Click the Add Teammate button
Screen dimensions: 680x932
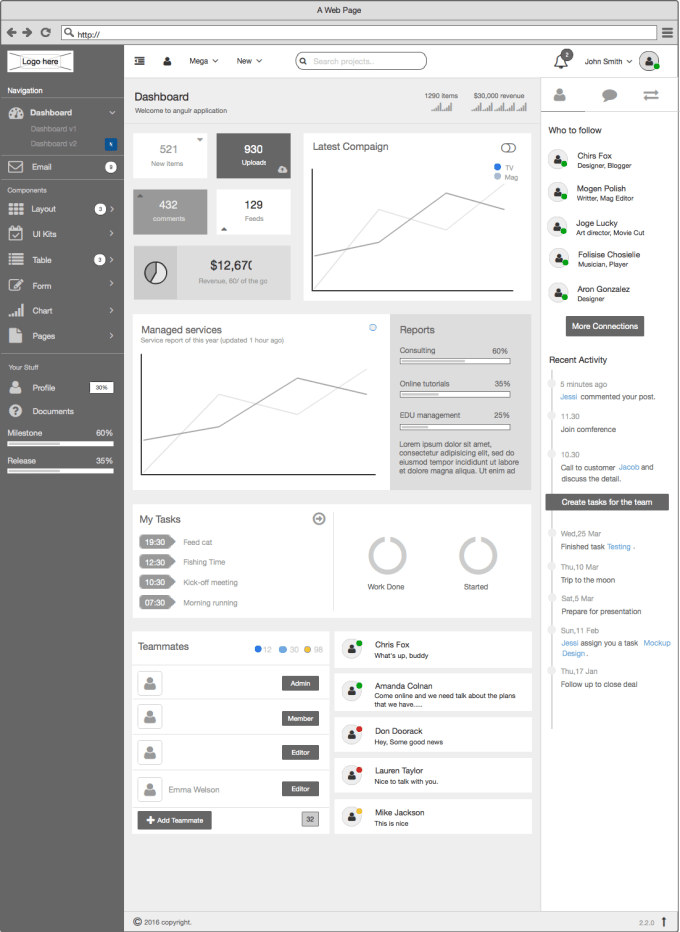[175, 820]
